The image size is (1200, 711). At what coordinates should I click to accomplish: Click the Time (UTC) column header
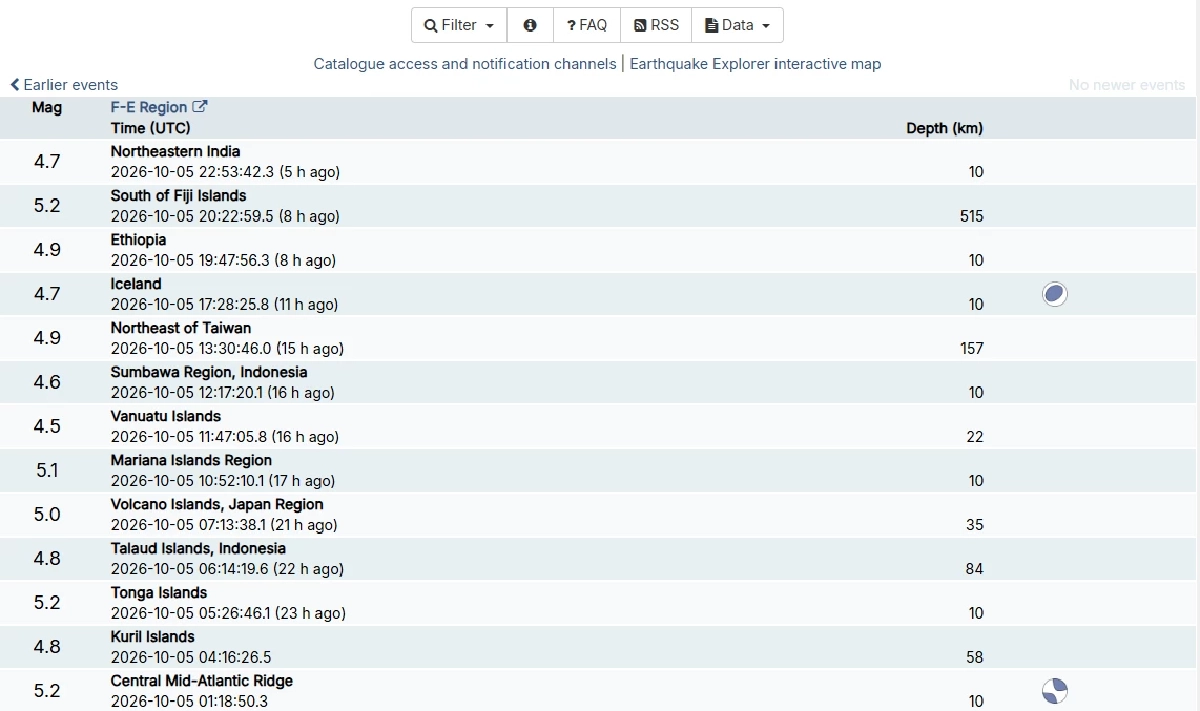click(x=150, y=128)
